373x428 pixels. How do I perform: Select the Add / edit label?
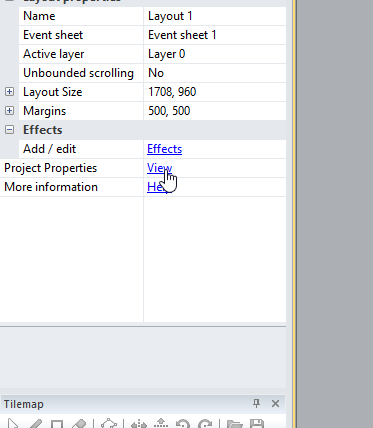(49, 149)
